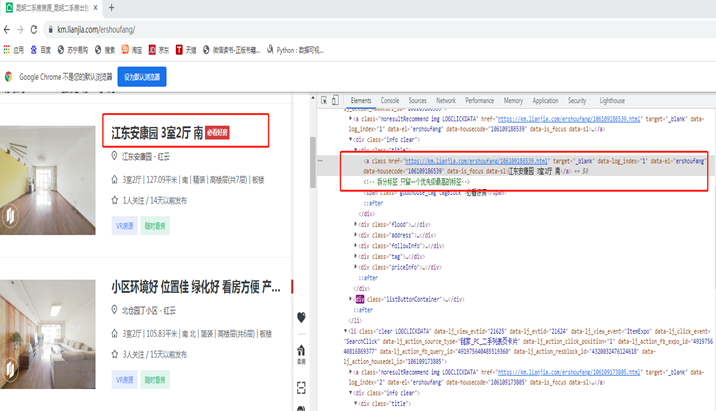This screenshot has height=411, width=716.
Task: Click the 江东安康园 - 红云 location link
Action: pyautogui.click(x=146, y=157)
